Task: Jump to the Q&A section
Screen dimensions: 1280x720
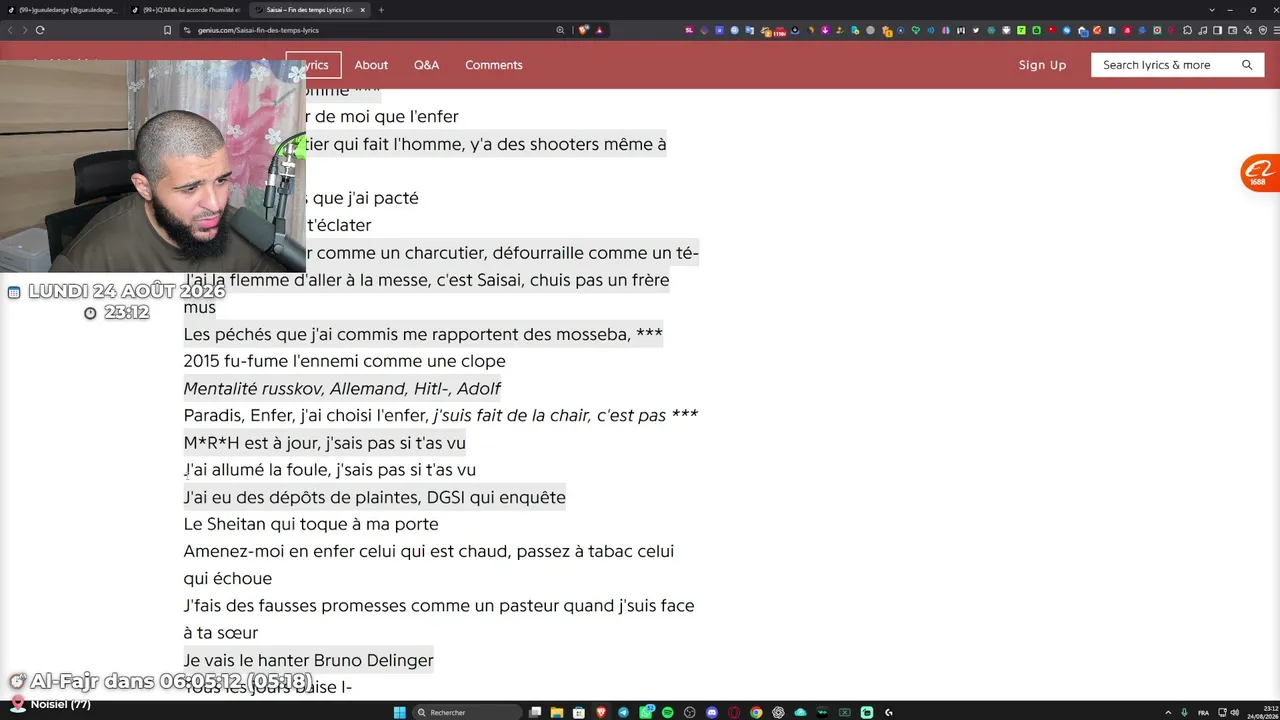Action: 427,65
